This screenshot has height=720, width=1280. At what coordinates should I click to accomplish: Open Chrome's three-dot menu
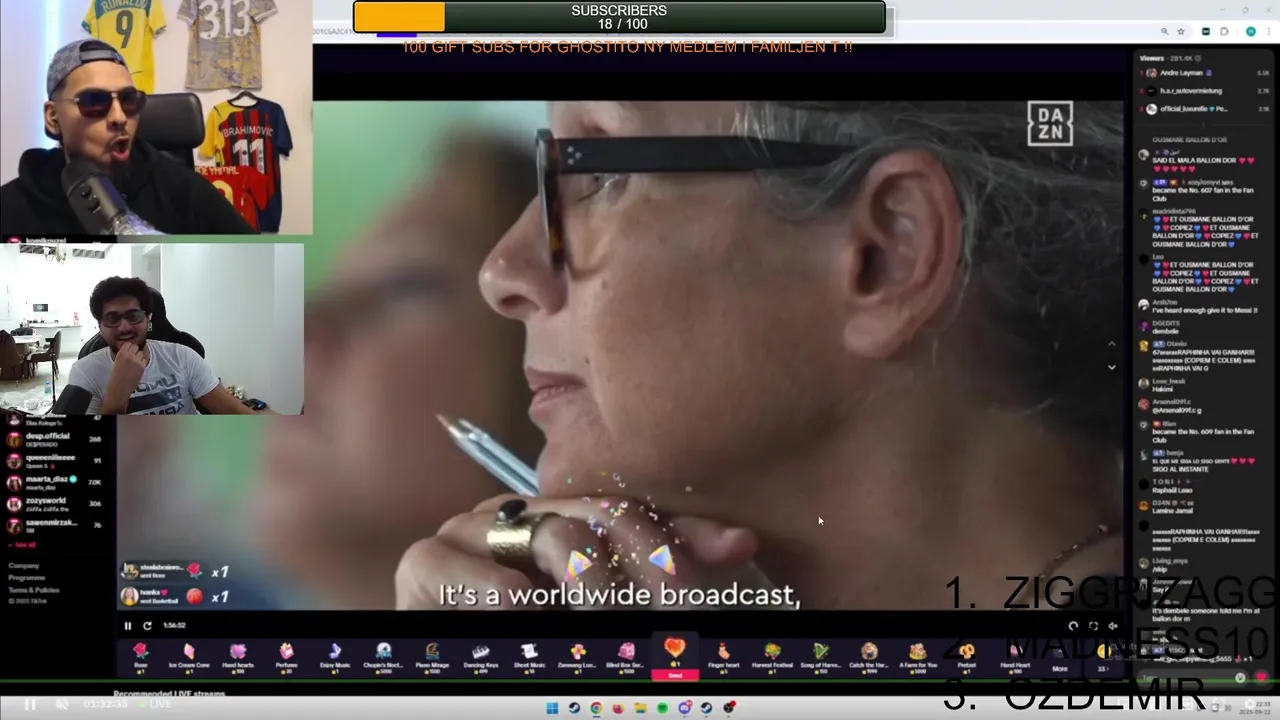[x=1269, y=32]
